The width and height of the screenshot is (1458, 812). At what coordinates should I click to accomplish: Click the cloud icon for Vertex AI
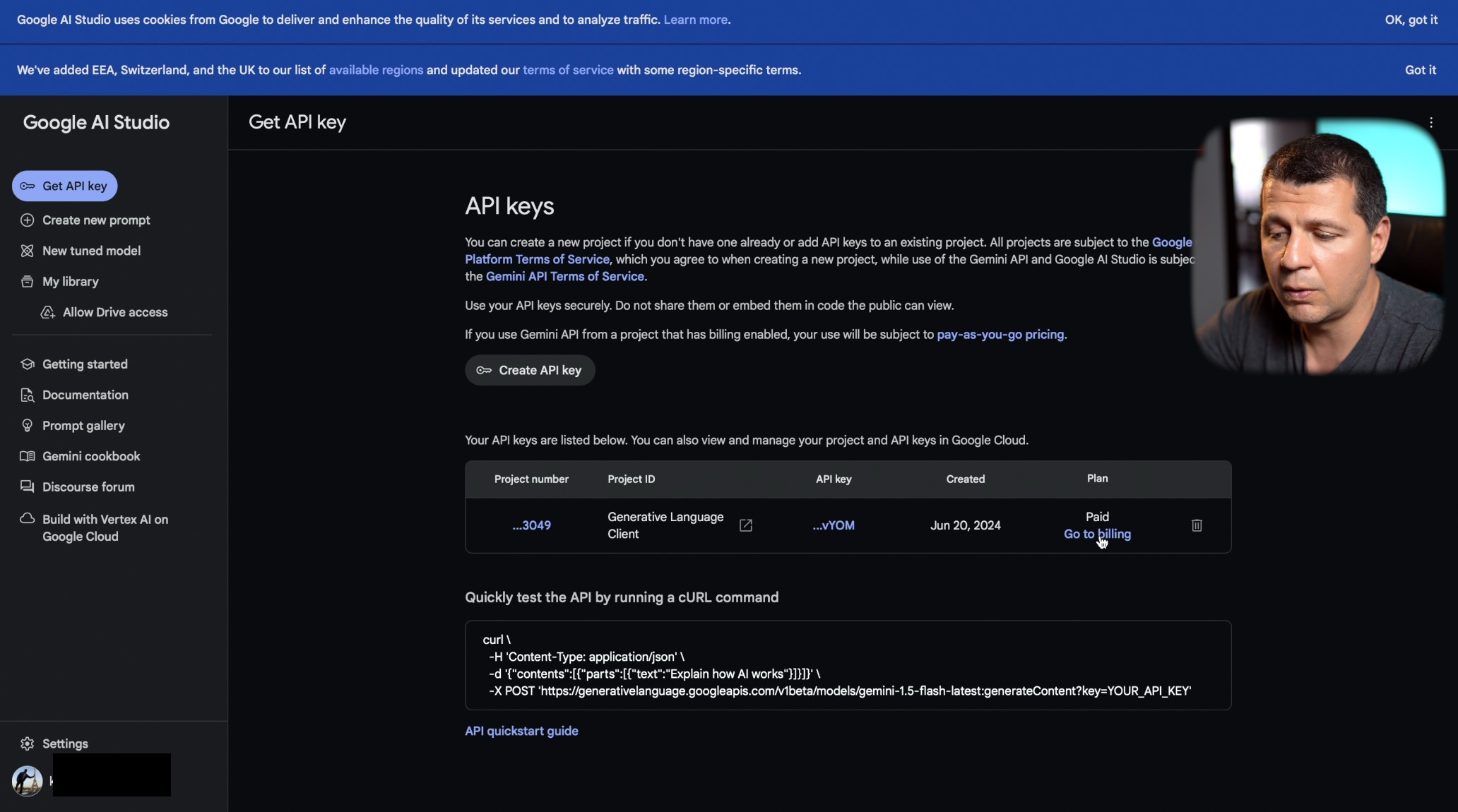coord(27,518)
